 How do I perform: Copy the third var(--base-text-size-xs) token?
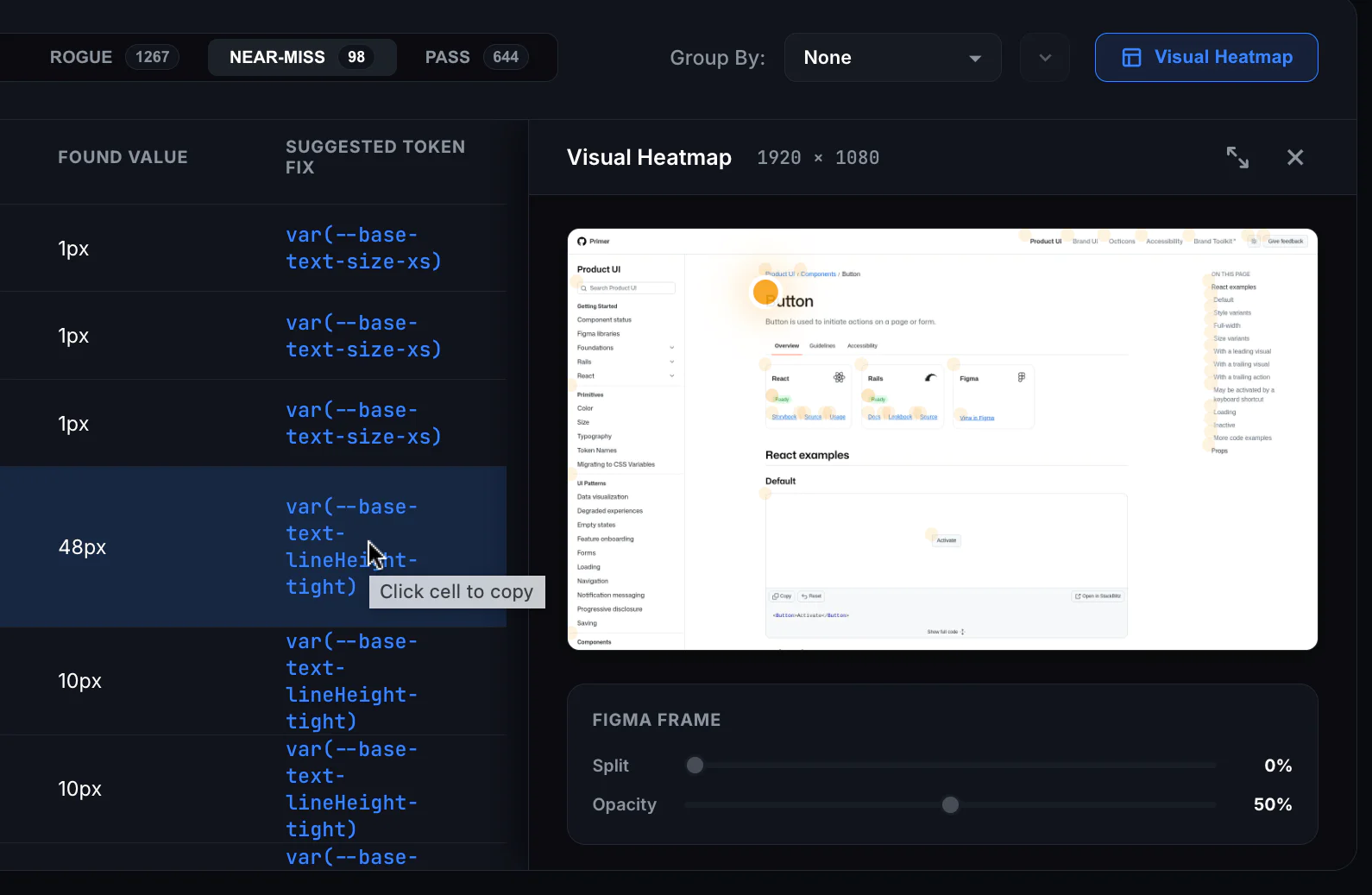pyautogui.click(x=363, y=424)
